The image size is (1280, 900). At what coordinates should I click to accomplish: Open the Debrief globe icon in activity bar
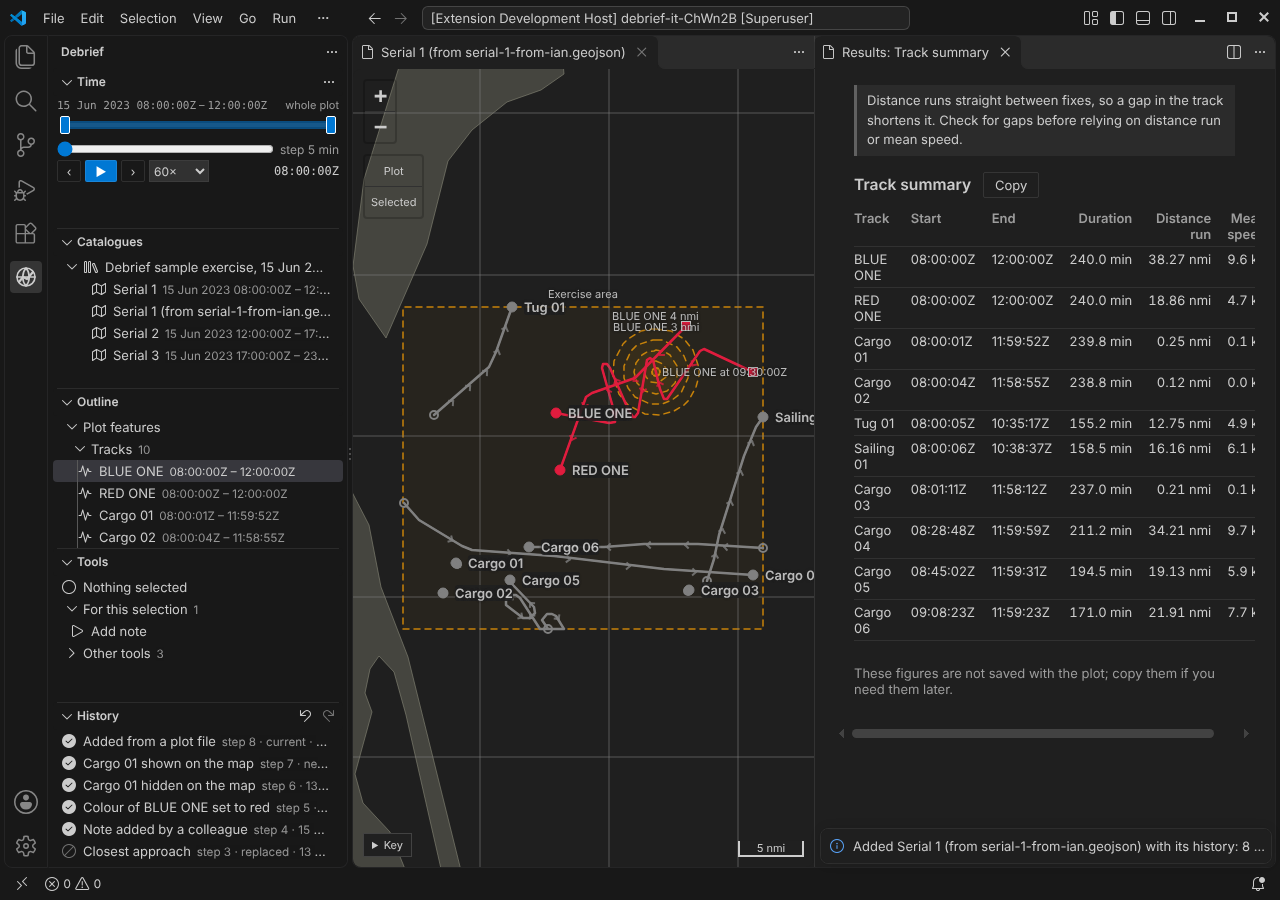pos(26,277)
